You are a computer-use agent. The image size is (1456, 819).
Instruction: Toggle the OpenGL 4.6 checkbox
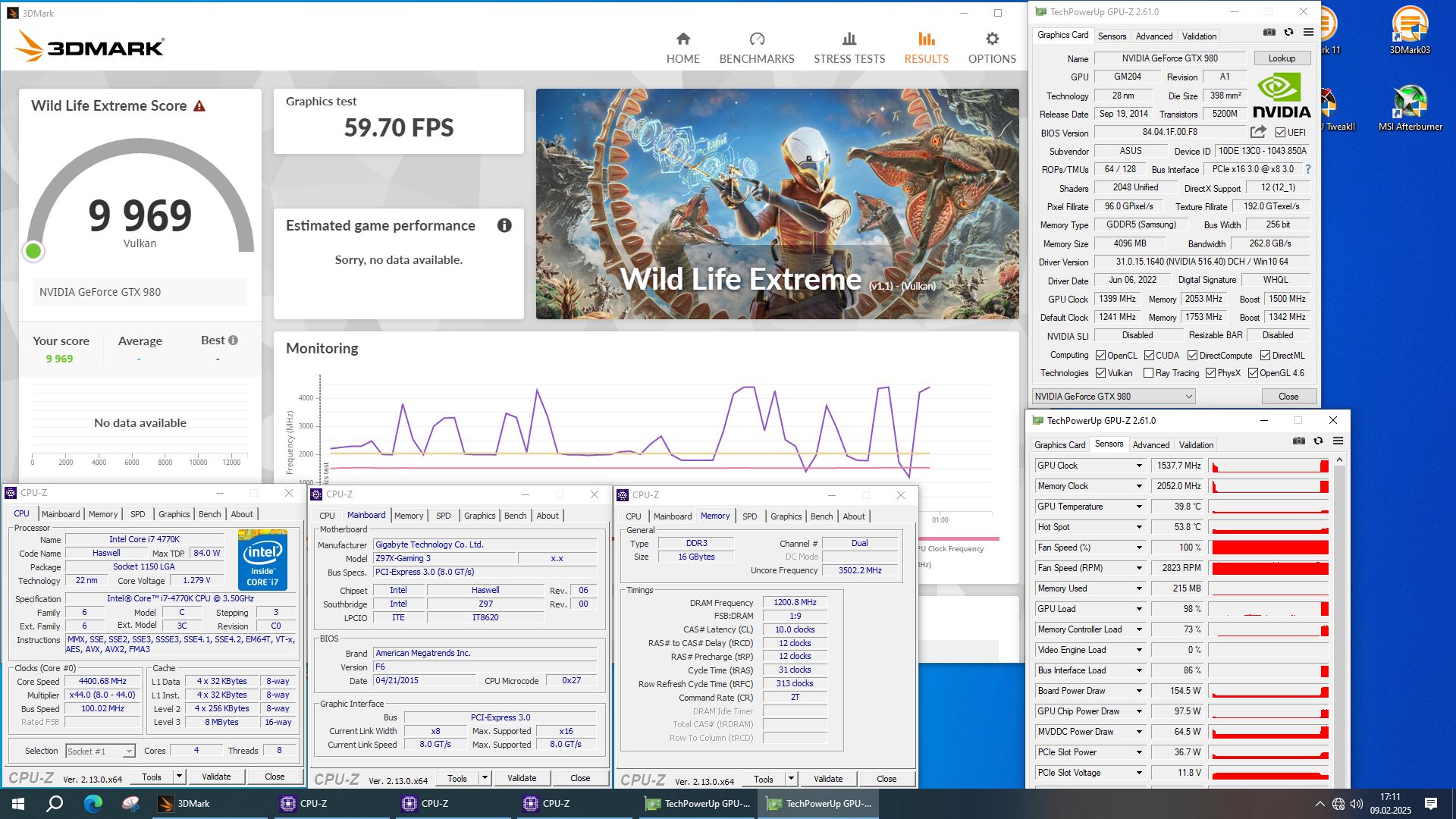tap(1253, 373)
